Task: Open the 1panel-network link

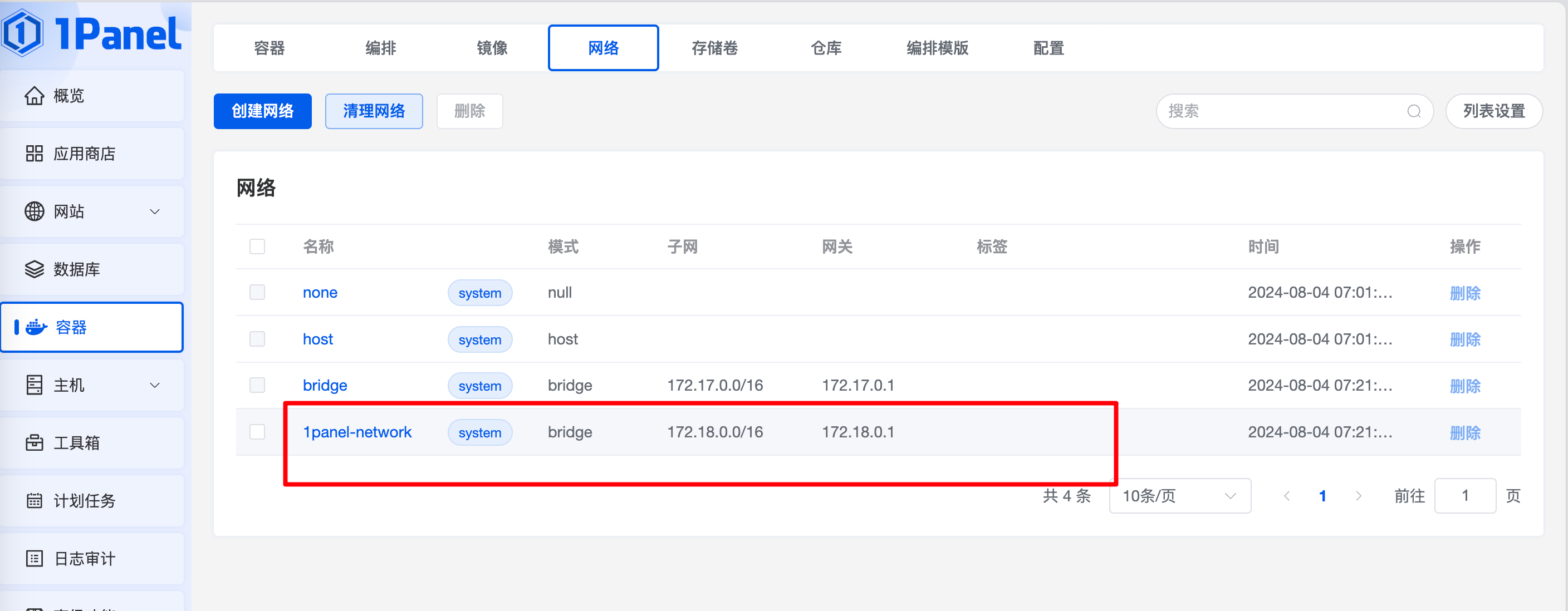Action: [x=357, y=432]
